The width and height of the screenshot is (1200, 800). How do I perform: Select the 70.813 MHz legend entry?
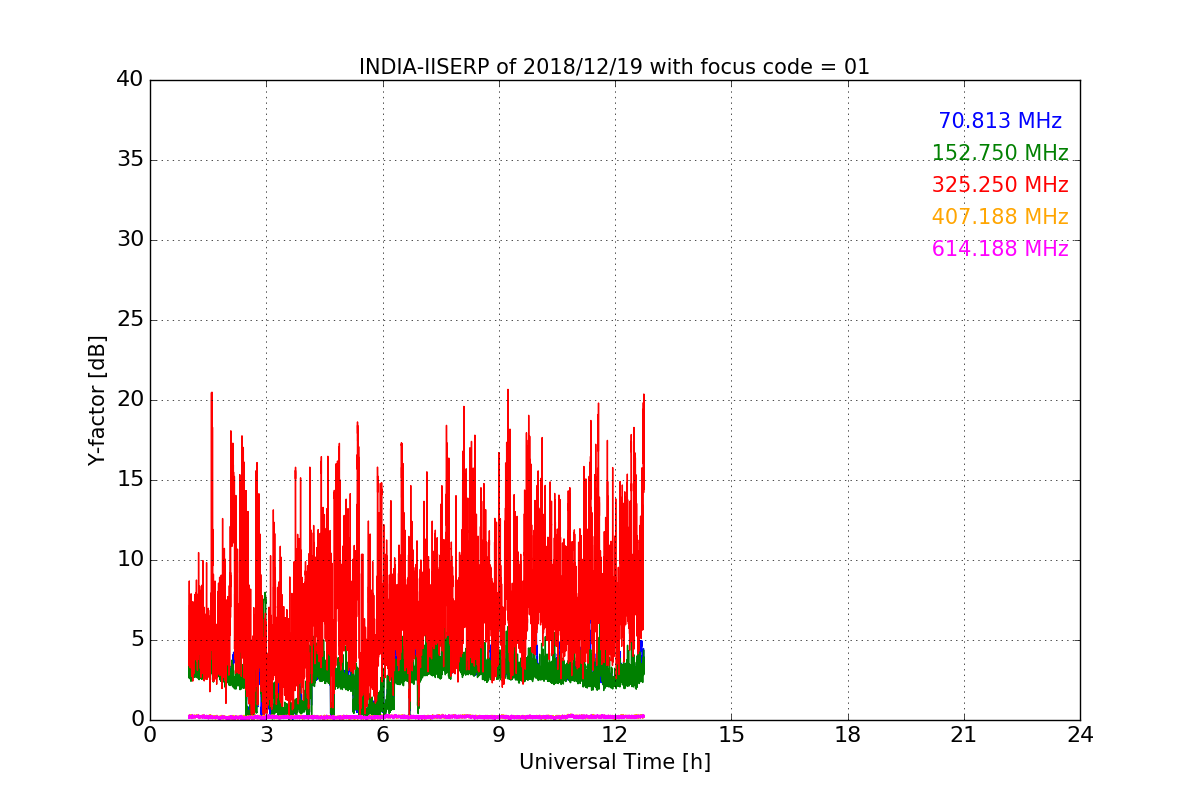[1000, 121]
